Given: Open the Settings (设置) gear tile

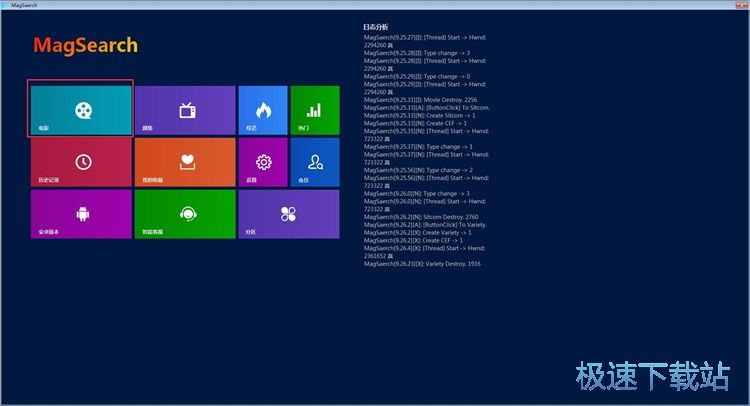Looking at the screenshot, I should coord(263,161).
